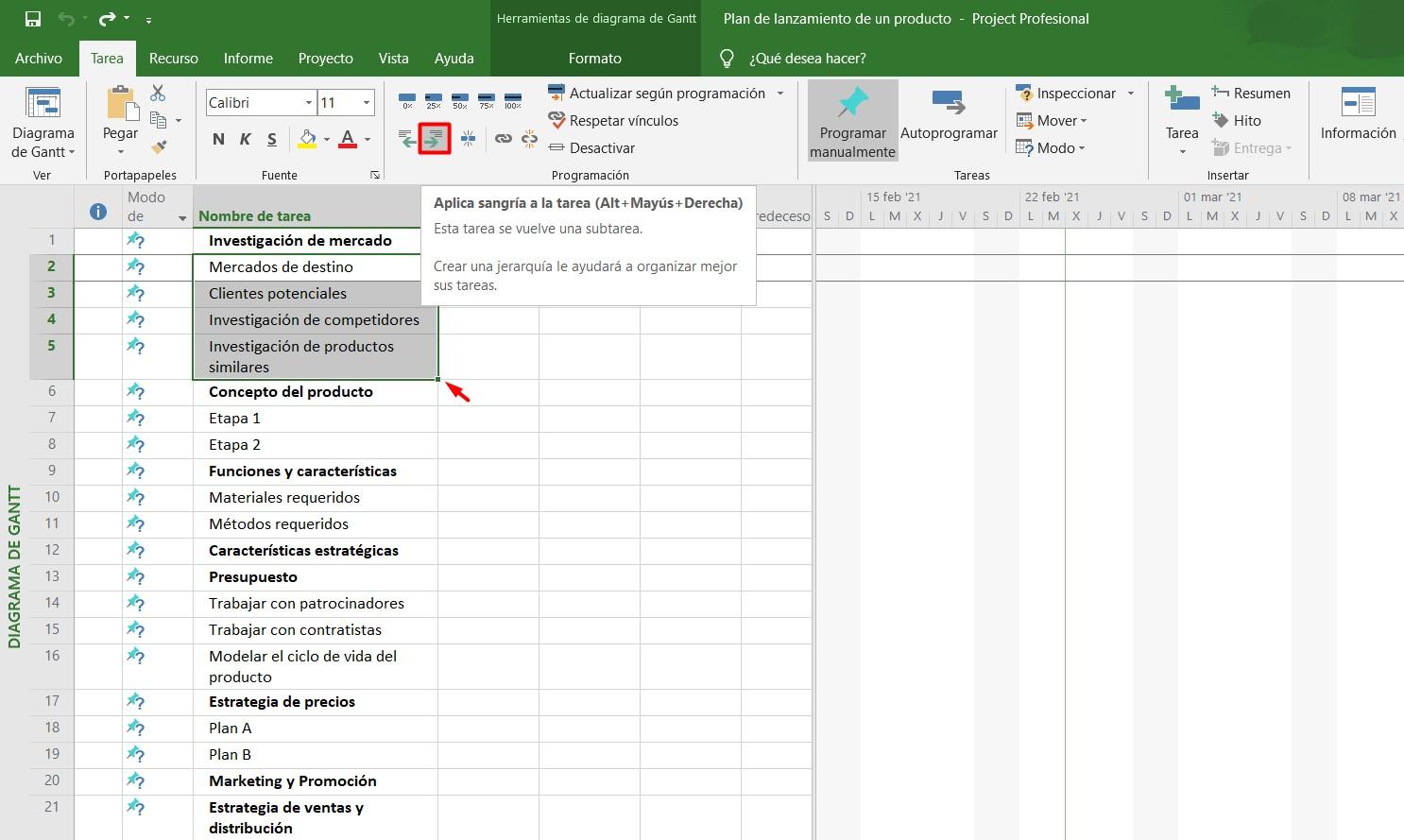
Task: Click the Entrega button
Action: pyautogui.click(x=1250, y=148)
